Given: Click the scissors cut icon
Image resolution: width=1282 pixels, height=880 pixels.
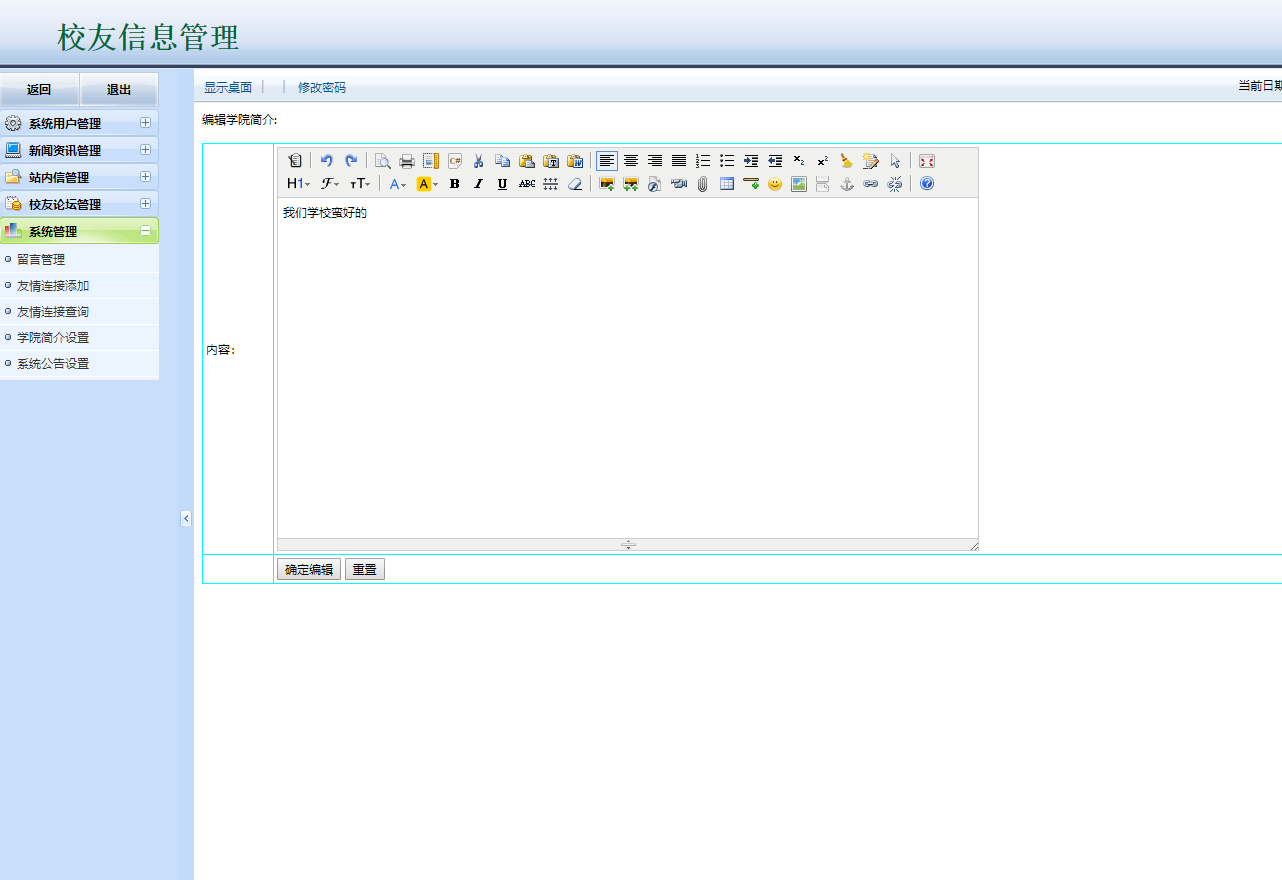Looking at the screenshot, I should click(479, 161).
